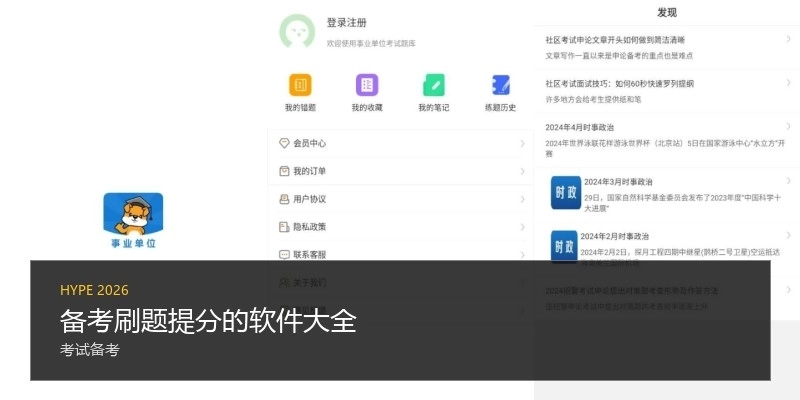This screenshot has width=800, height=400.
Task: Open chevron of 社区考试申论文章开头 article
Action: point(789,38)
